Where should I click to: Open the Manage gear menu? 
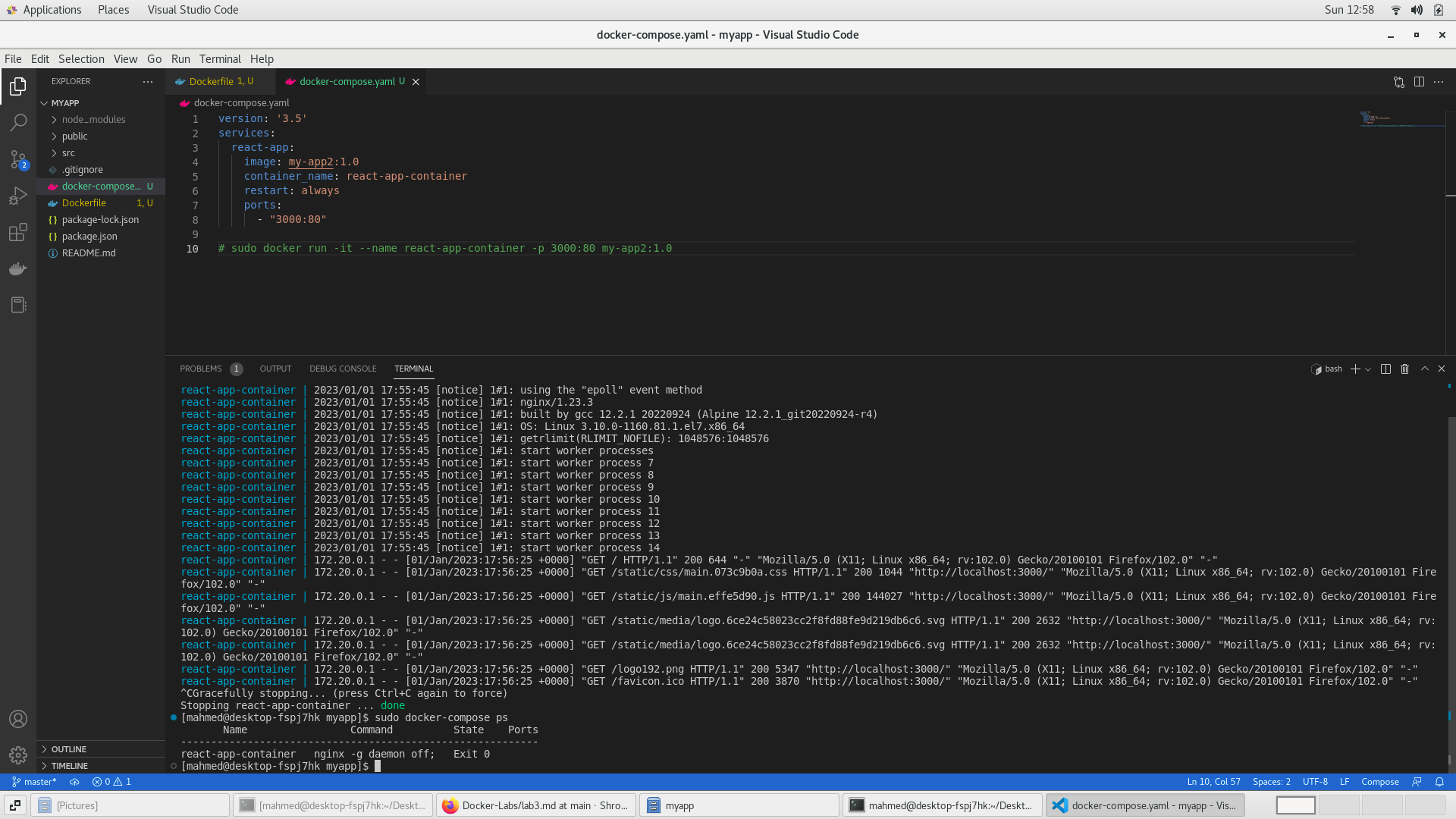coord(18,755)
